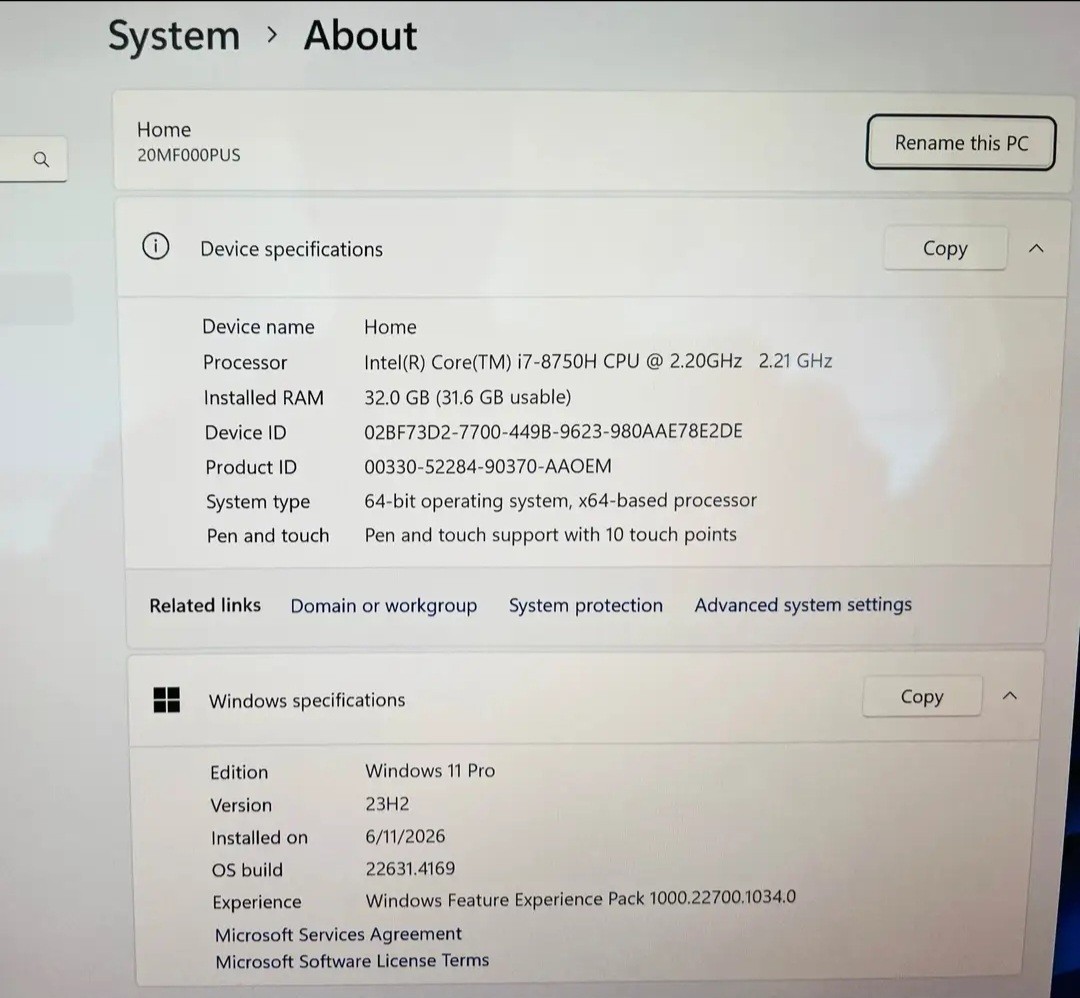
Task: Click the search magnifier icon
Action: point(41,160)
